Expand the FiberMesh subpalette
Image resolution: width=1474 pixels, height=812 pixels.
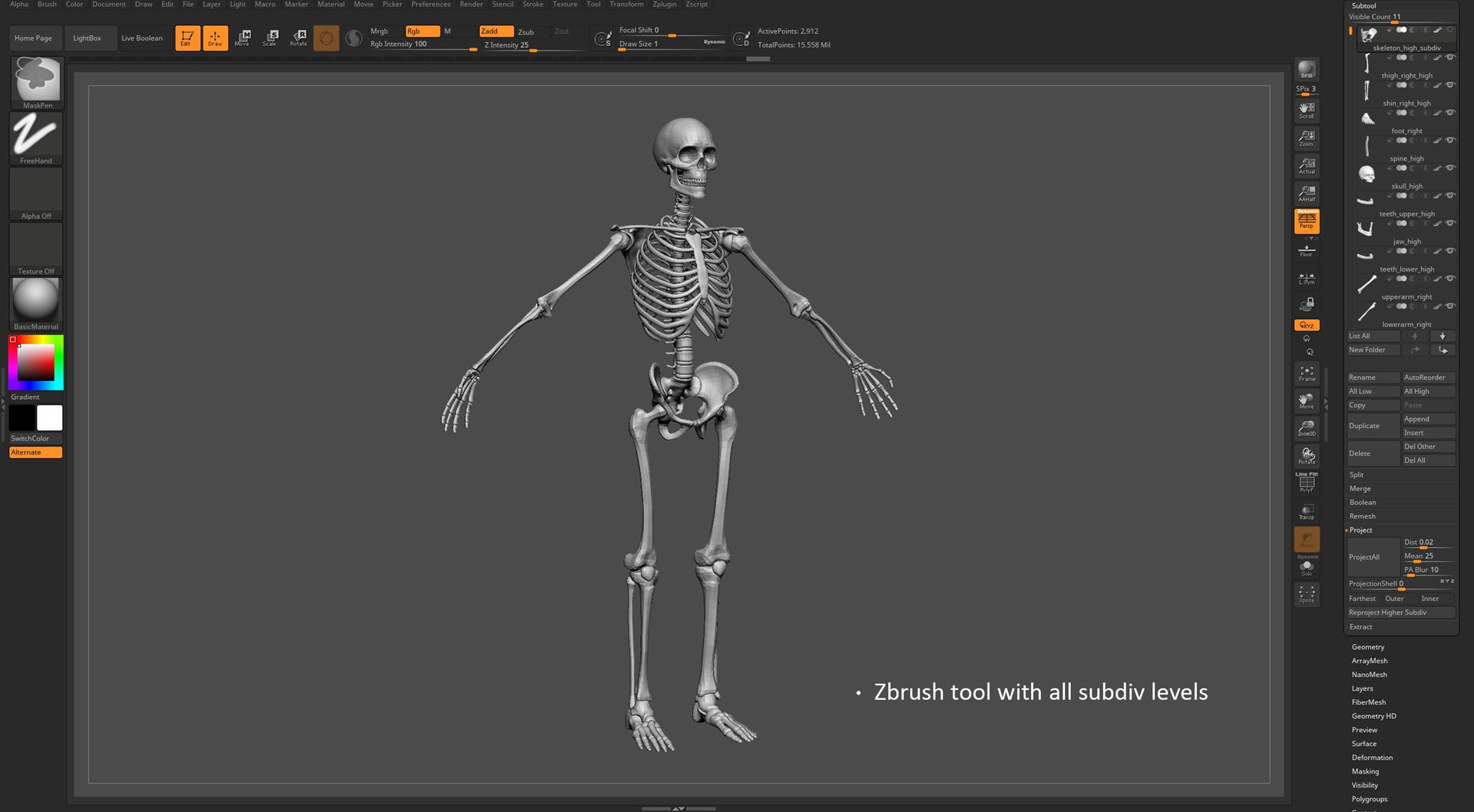1369,702
